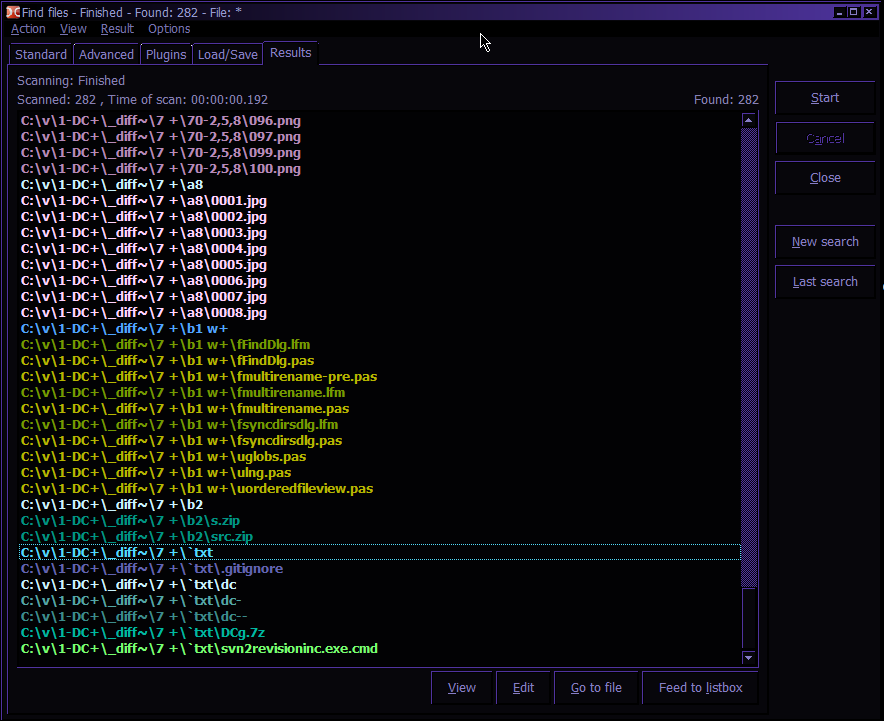Open the Action menu
The width and height of the screenshot is (884, 721).
coord(28,29)
